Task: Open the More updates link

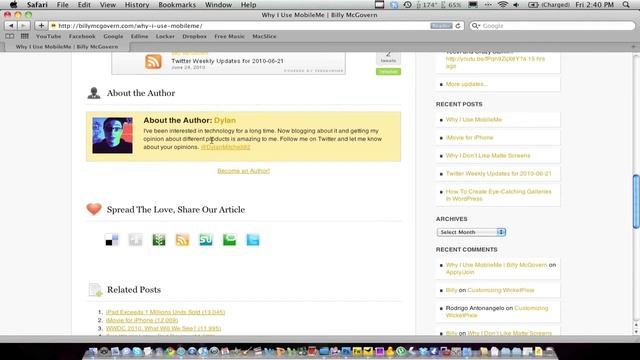Action: (x=467, y=84)
